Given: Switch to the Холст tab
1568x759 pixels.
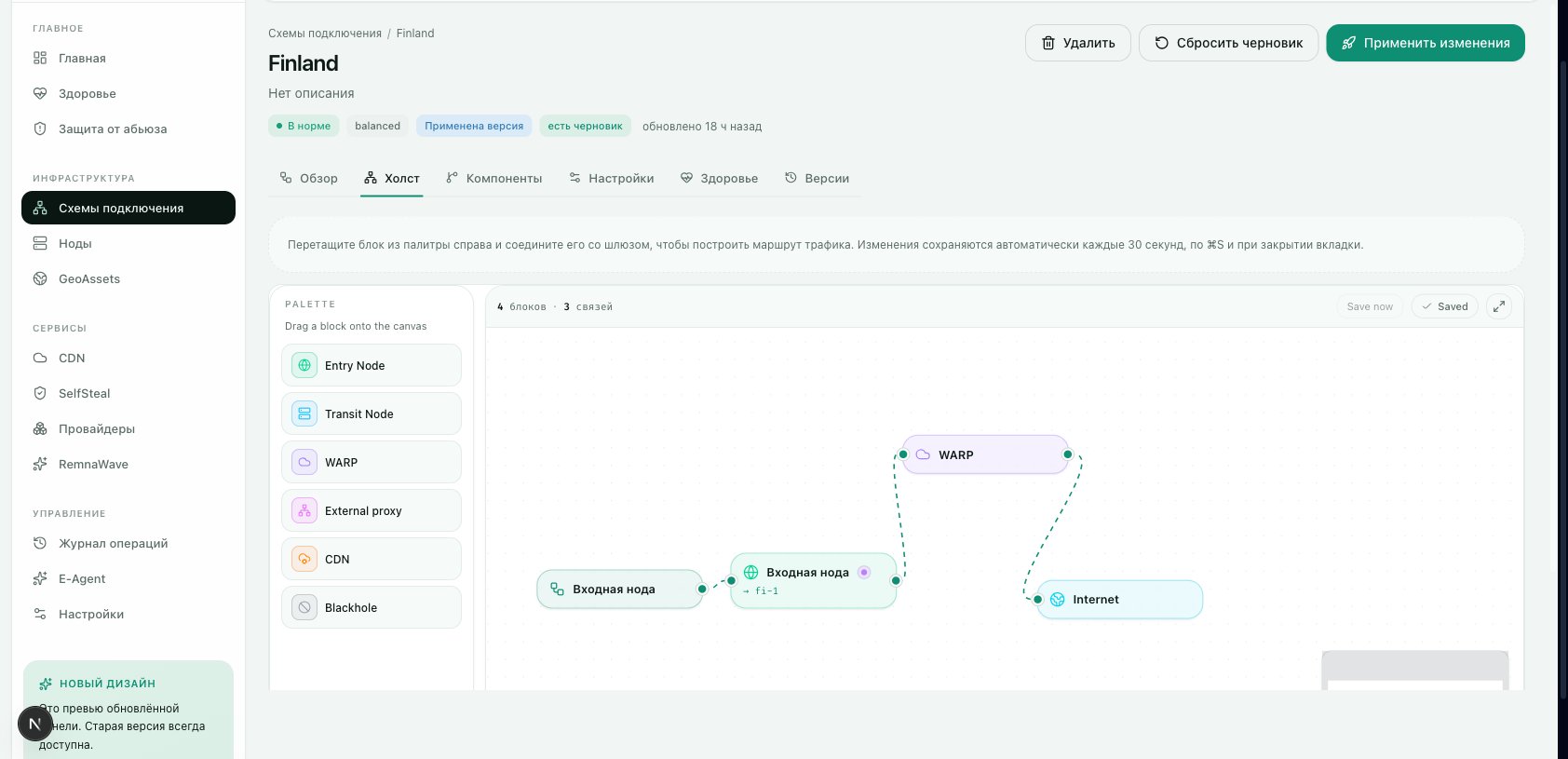Looking at the screenshot, I should (x=392, y=178).
